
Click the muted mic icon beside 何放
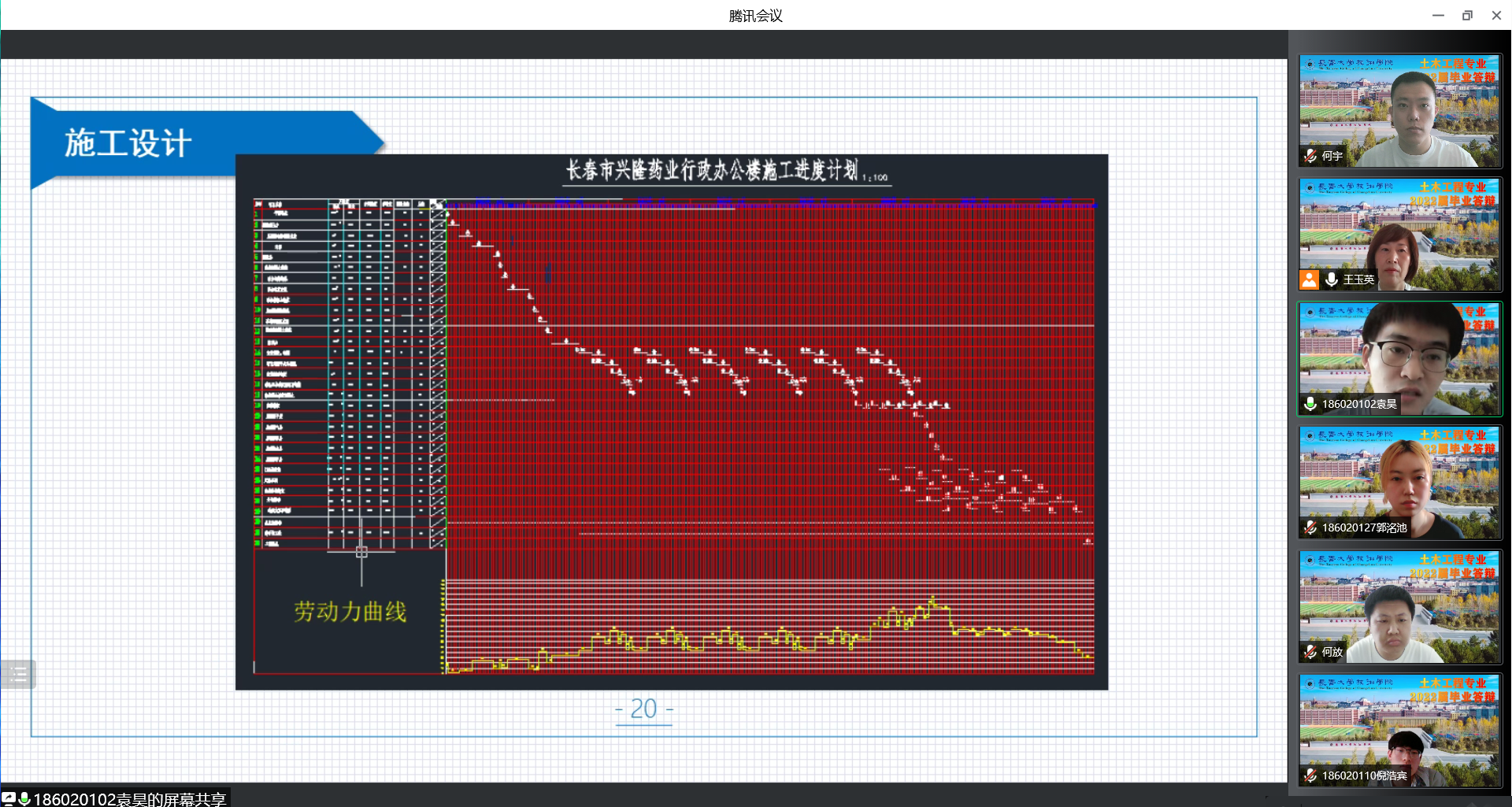coord(1310,652)
